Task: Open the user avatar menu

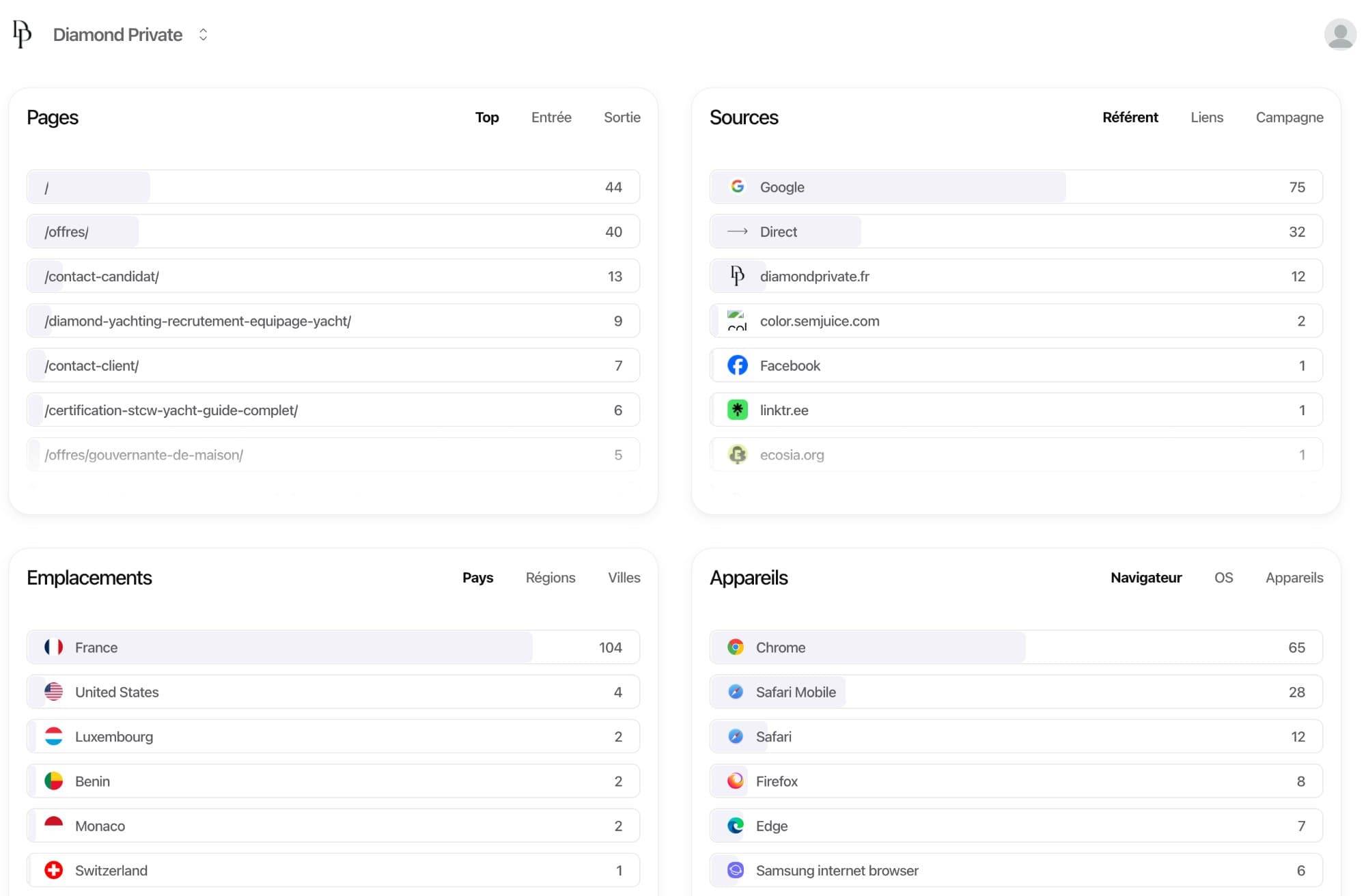Action: pyautogui.click(x=1340, y=34)
